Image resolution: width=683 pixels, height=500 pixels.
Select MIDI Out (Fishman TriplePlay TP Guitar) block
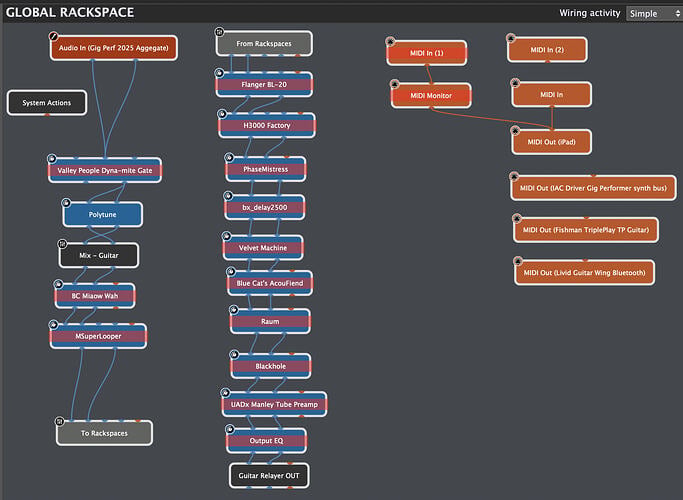click(586, 230)
